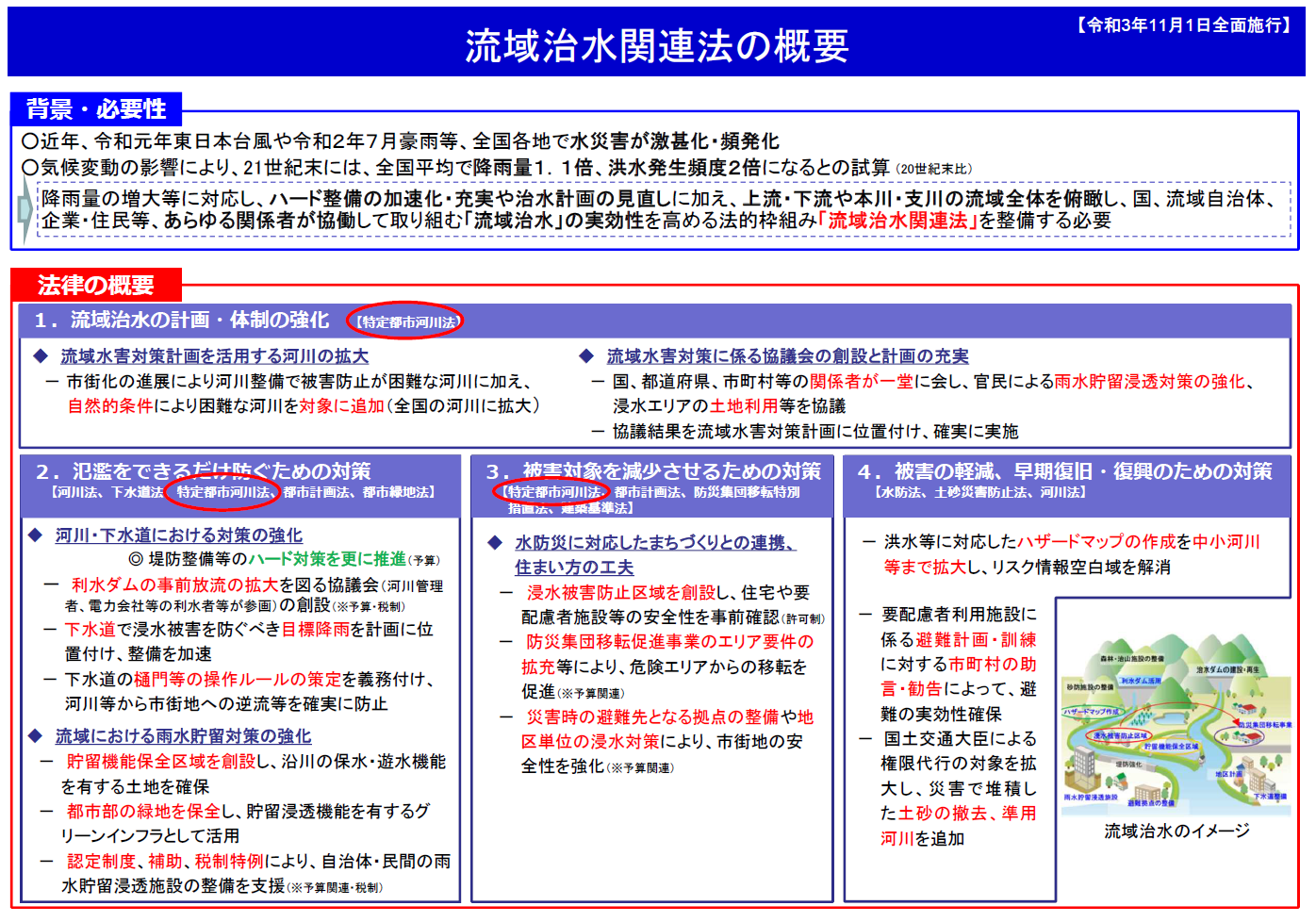Click red text ハザードマップの作成
Screen dimensions: 1316x922
tap(1096, 542)
